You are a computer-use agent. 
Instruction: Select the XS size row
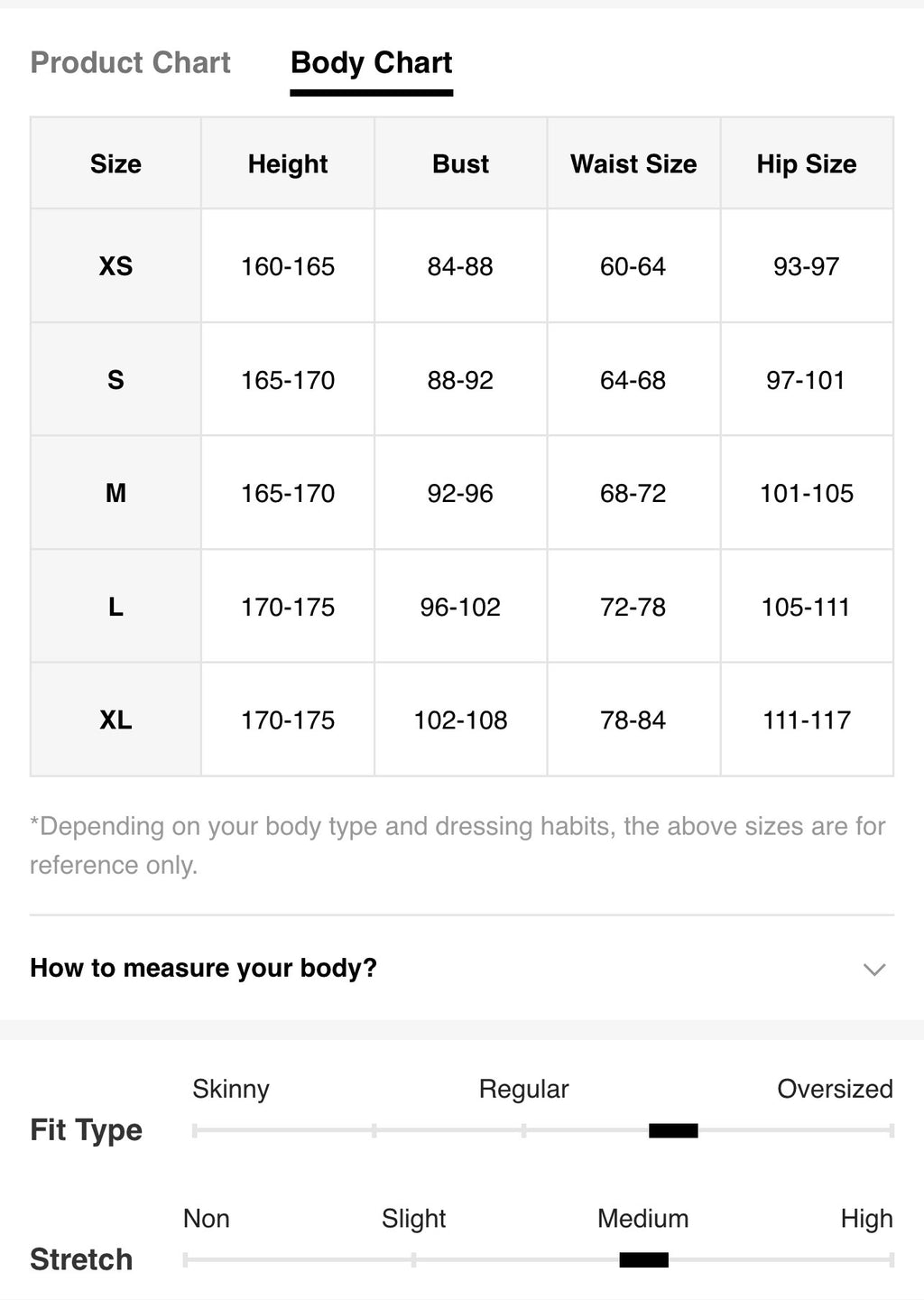(x=462, y=265)
